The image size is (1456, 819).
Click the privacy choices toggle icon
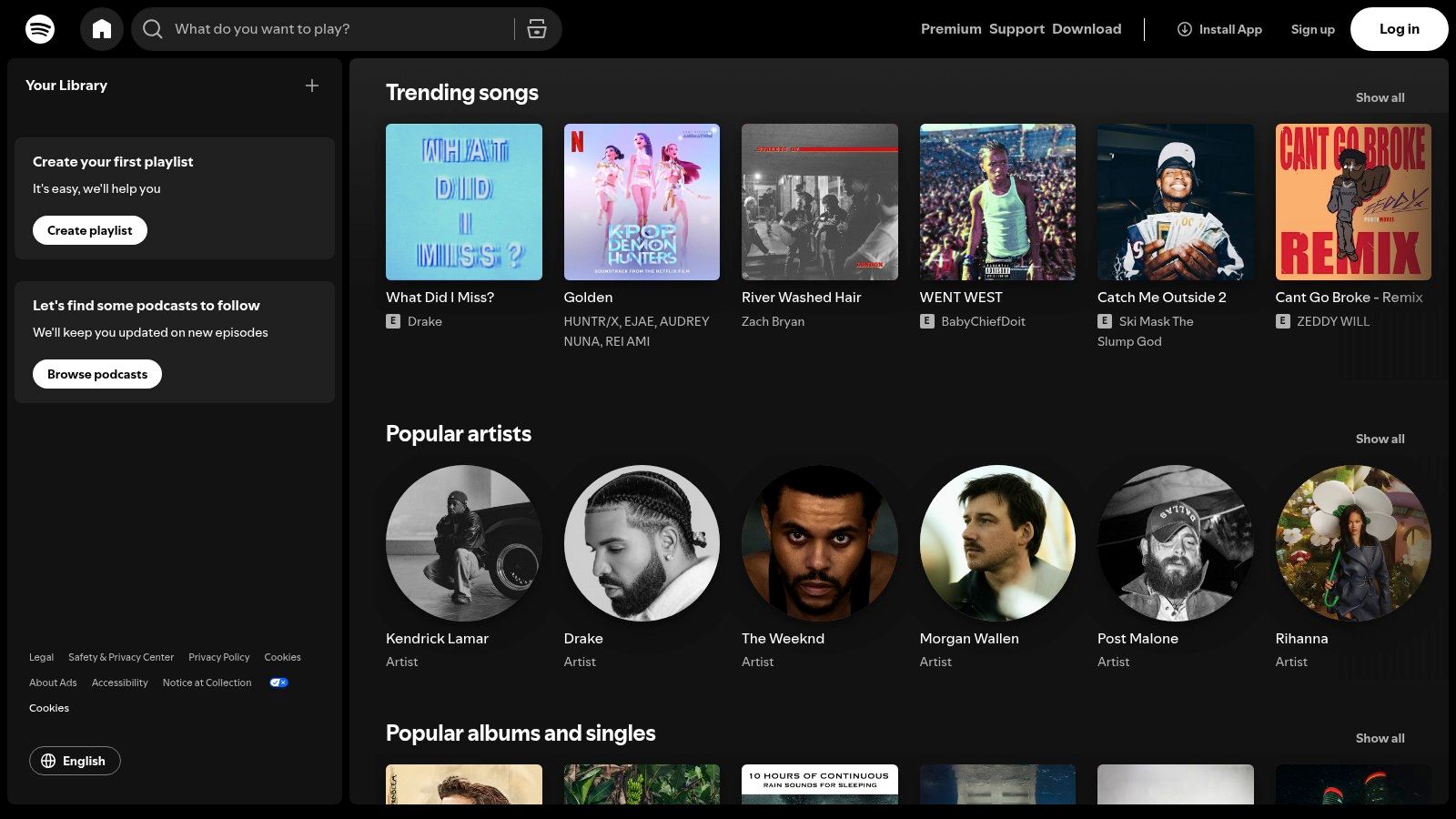[278, 682]
